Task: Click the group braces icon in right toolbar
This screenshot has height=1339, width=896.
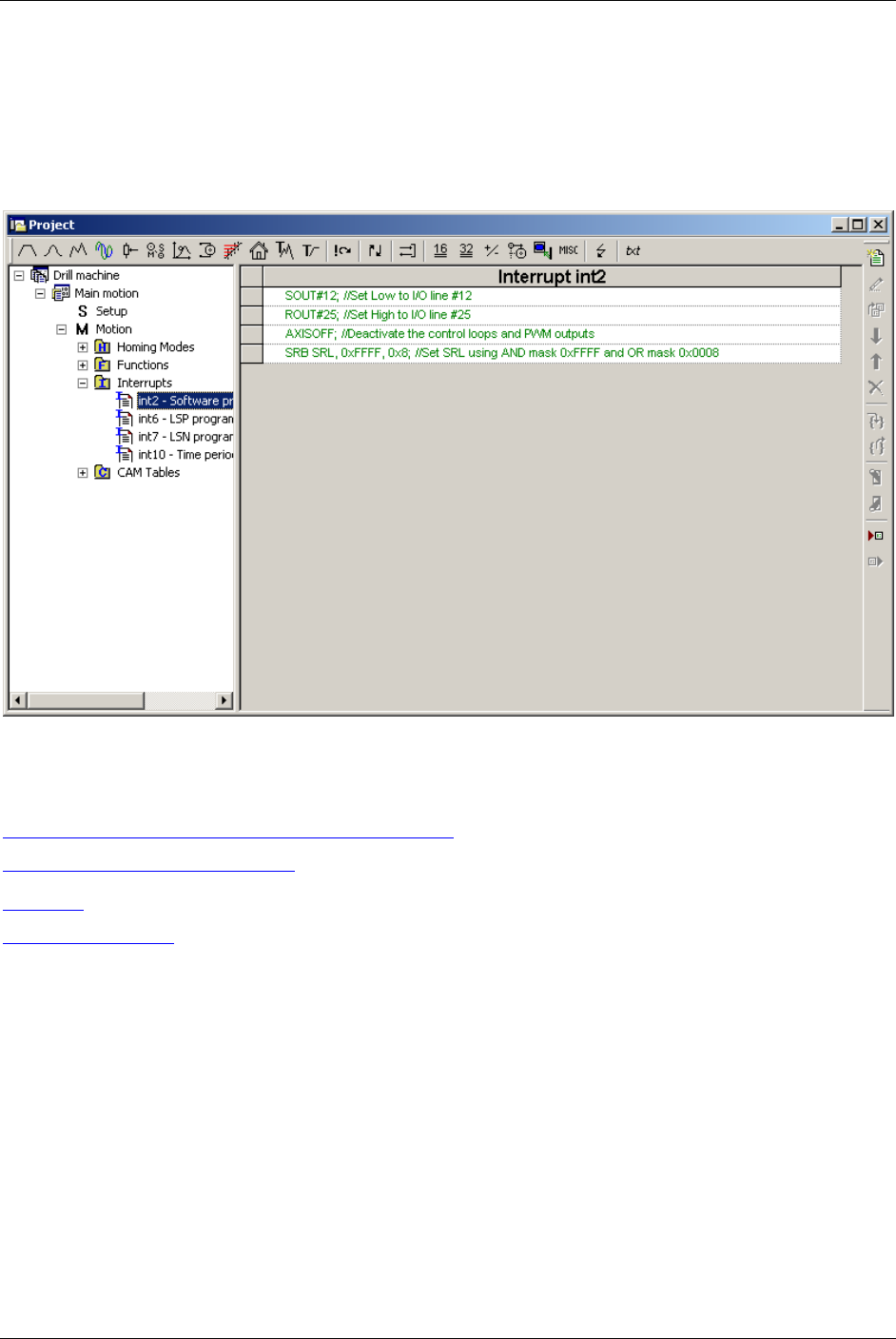Action: (x=876, y=421)
